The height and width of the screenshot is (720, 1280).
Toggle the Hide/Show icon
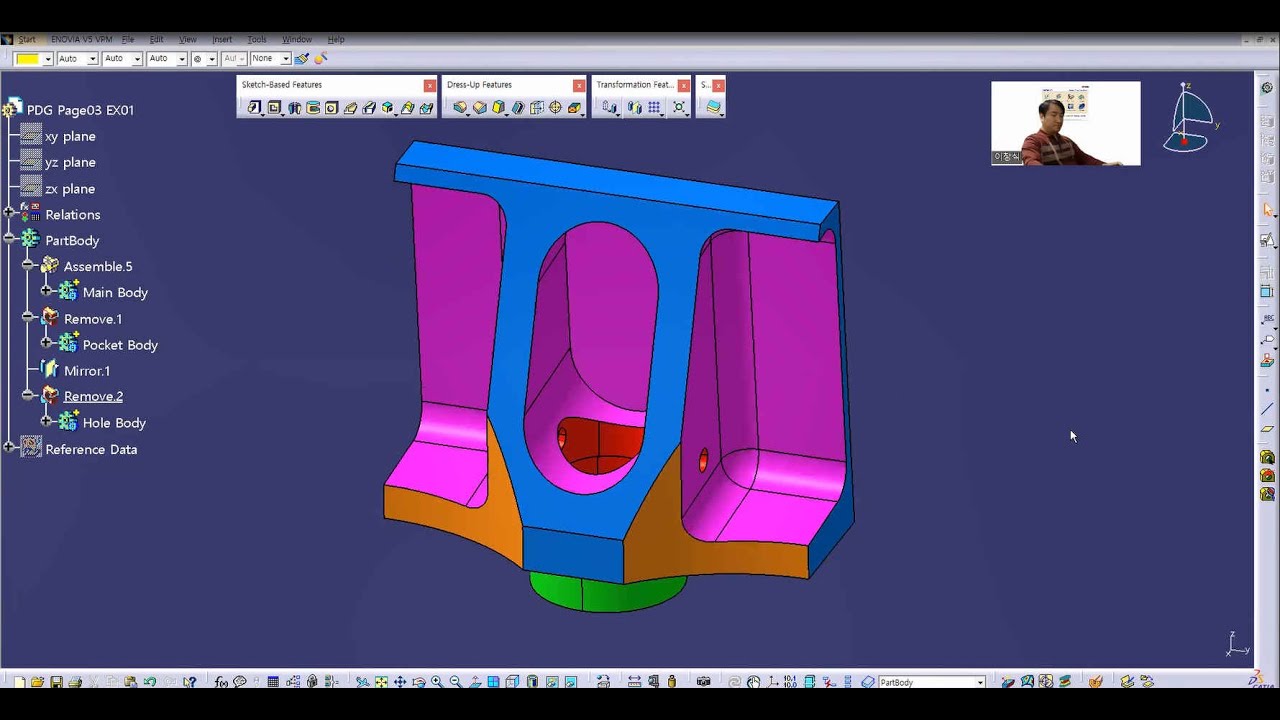click(x=551, y=681)
